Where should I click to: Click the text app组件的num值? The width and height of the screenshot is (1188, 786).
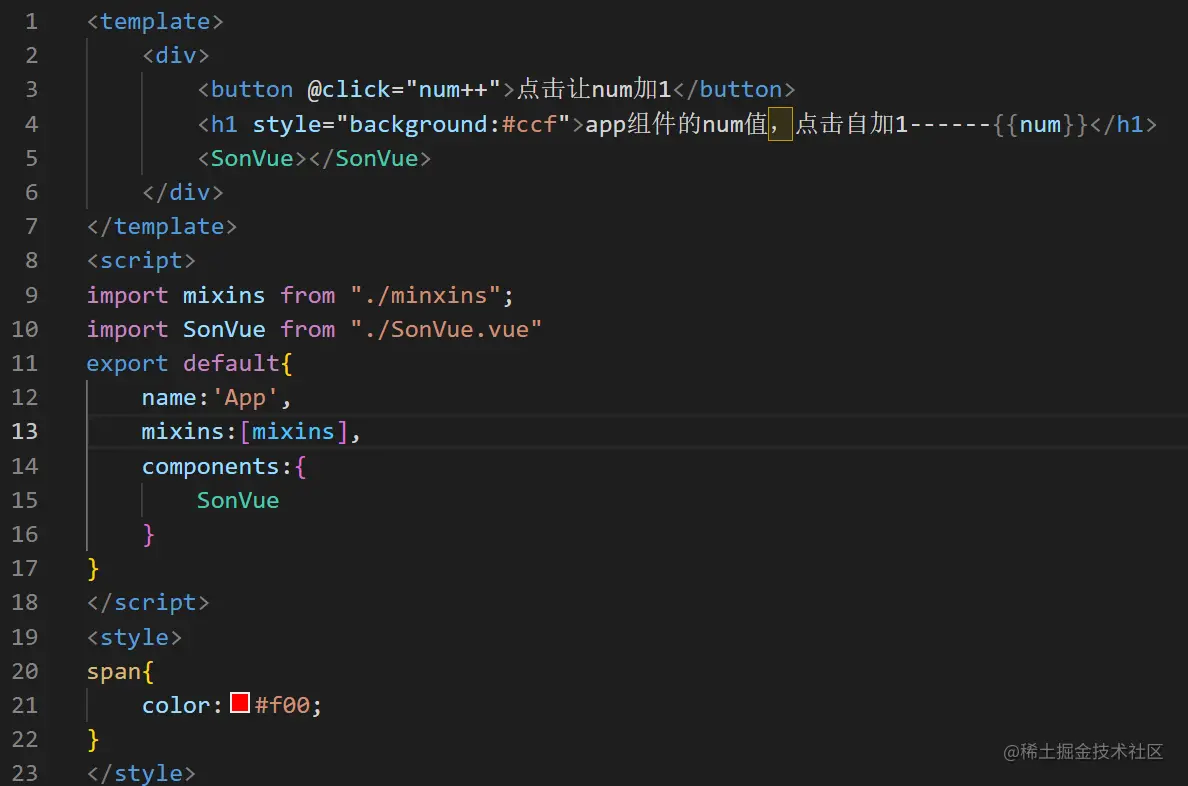[677, 124]
